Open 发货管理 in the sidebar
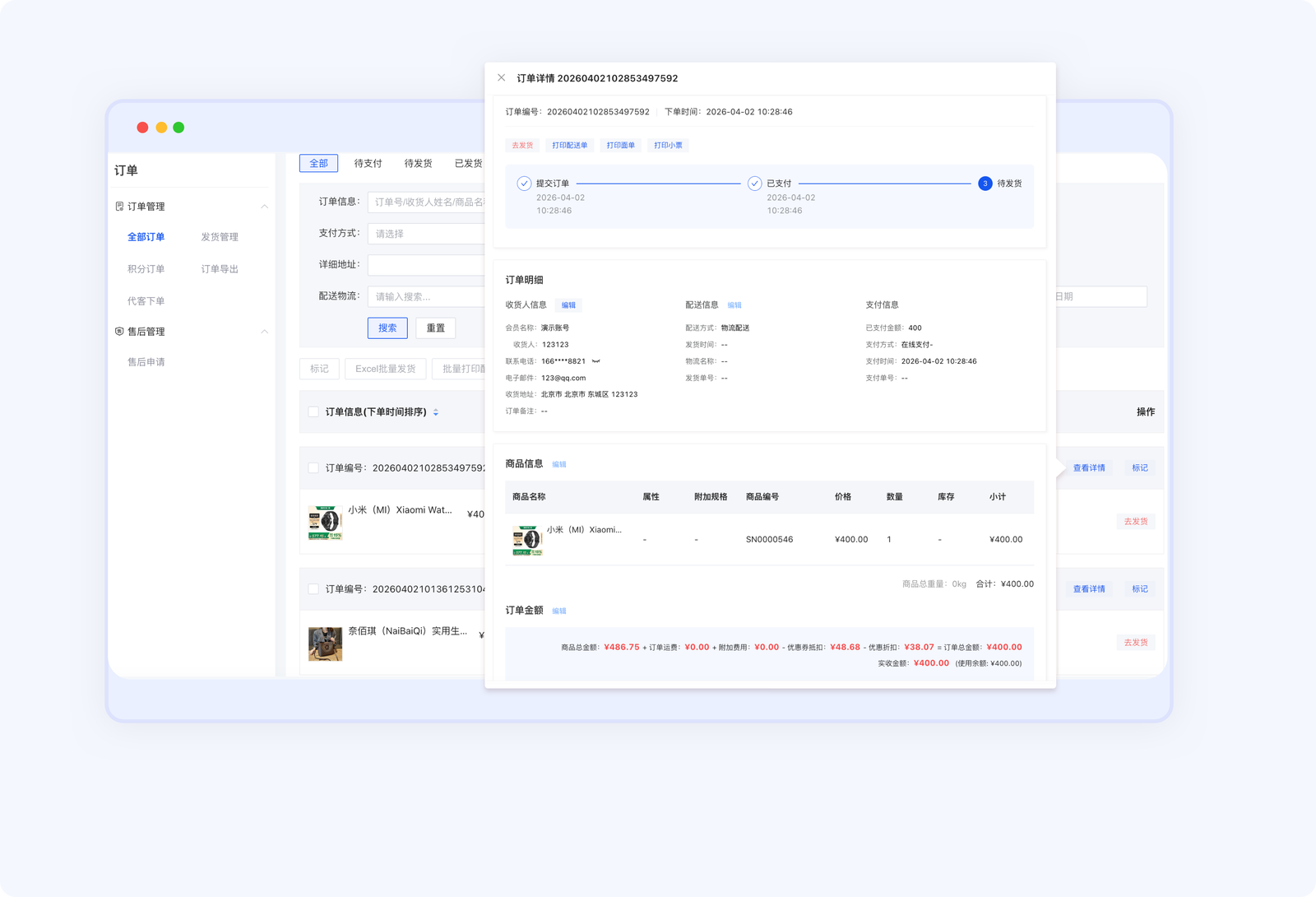1316x897 pixels. (x=220, y=237)
